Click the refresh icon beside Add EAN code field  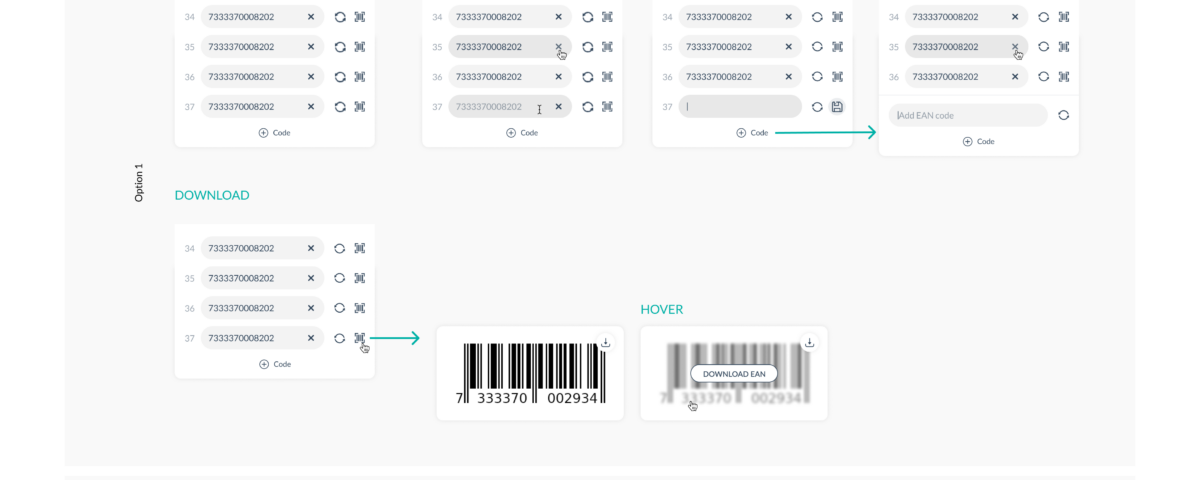[x=1063, y=115]
